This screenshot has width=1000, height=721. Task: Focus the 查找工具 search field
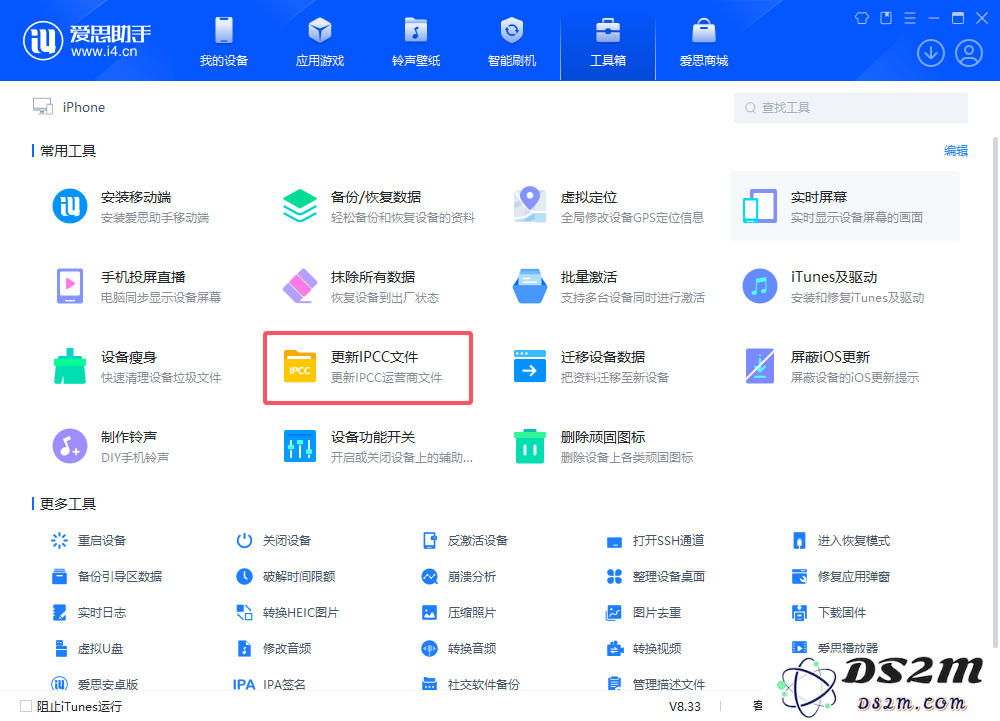850,108
